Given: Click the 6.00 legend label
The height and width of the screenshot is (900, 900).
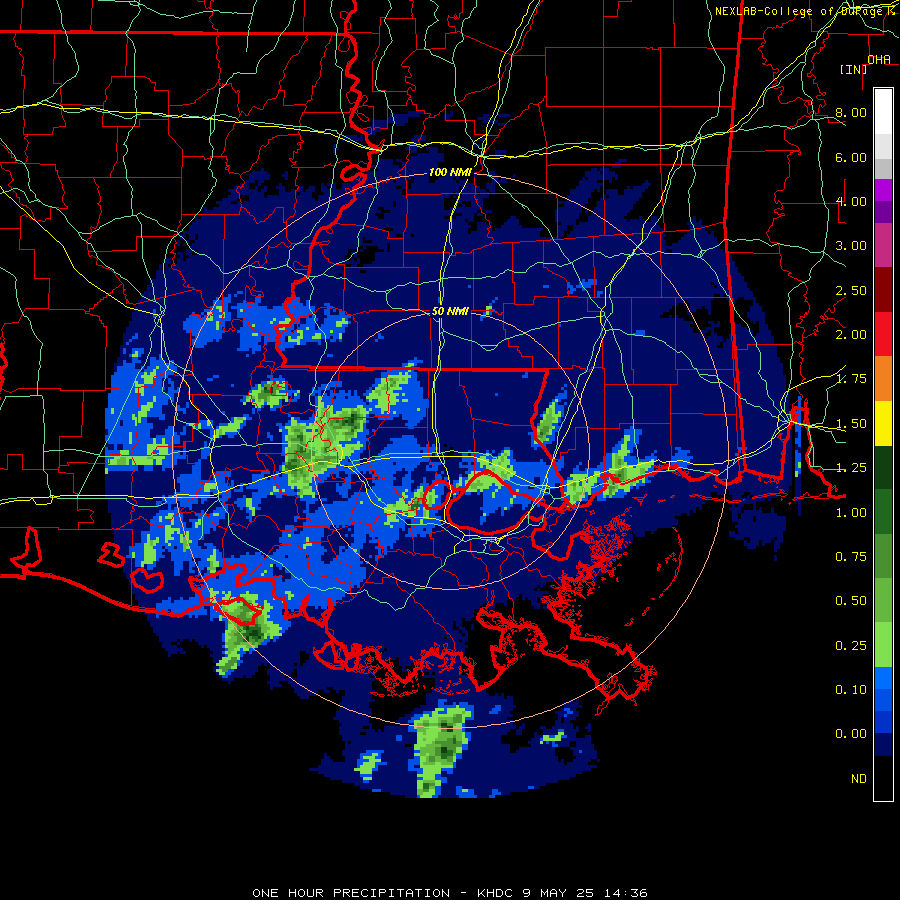Looking at the screenshot, I should tap(851, 157).
